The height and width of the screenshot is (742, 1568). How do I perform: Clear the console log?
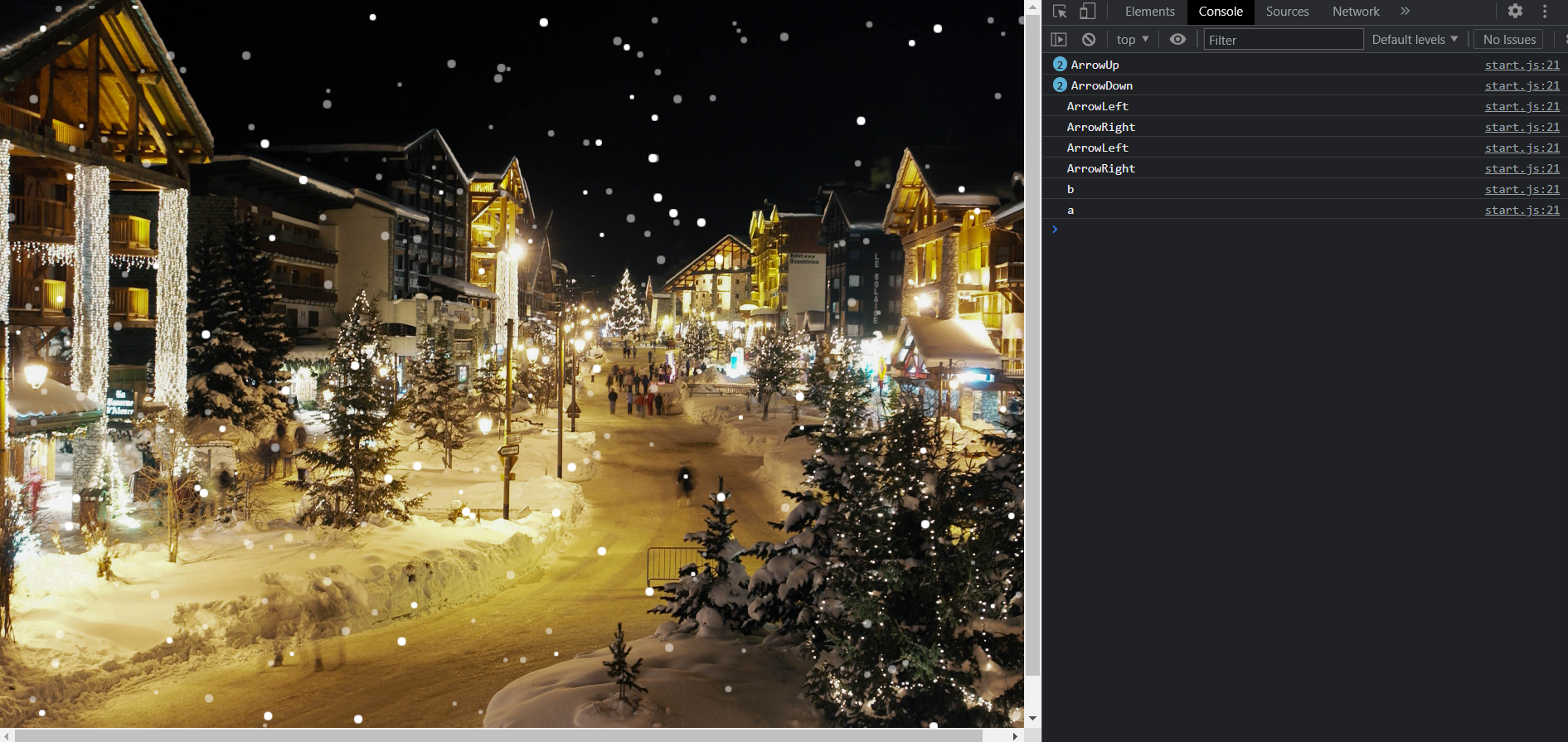coord(1089,39)
